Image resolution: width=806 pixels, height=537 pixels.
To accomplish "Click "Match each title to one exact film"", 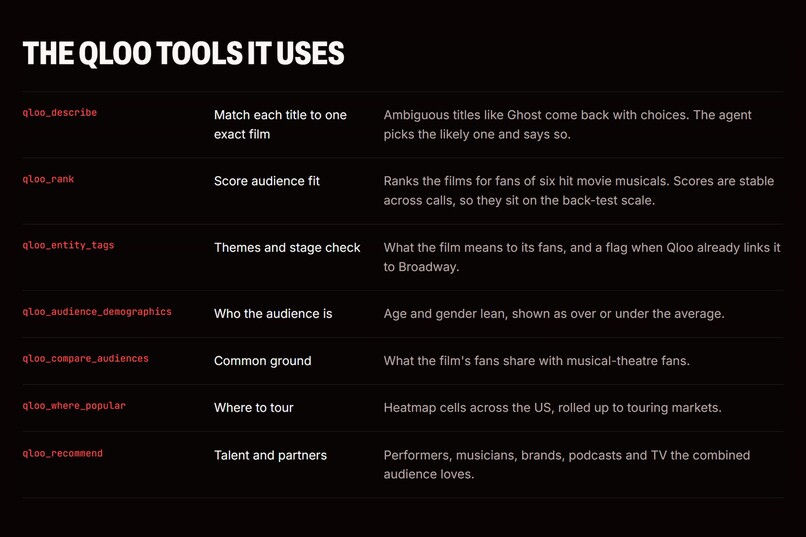I will point(280,124).
